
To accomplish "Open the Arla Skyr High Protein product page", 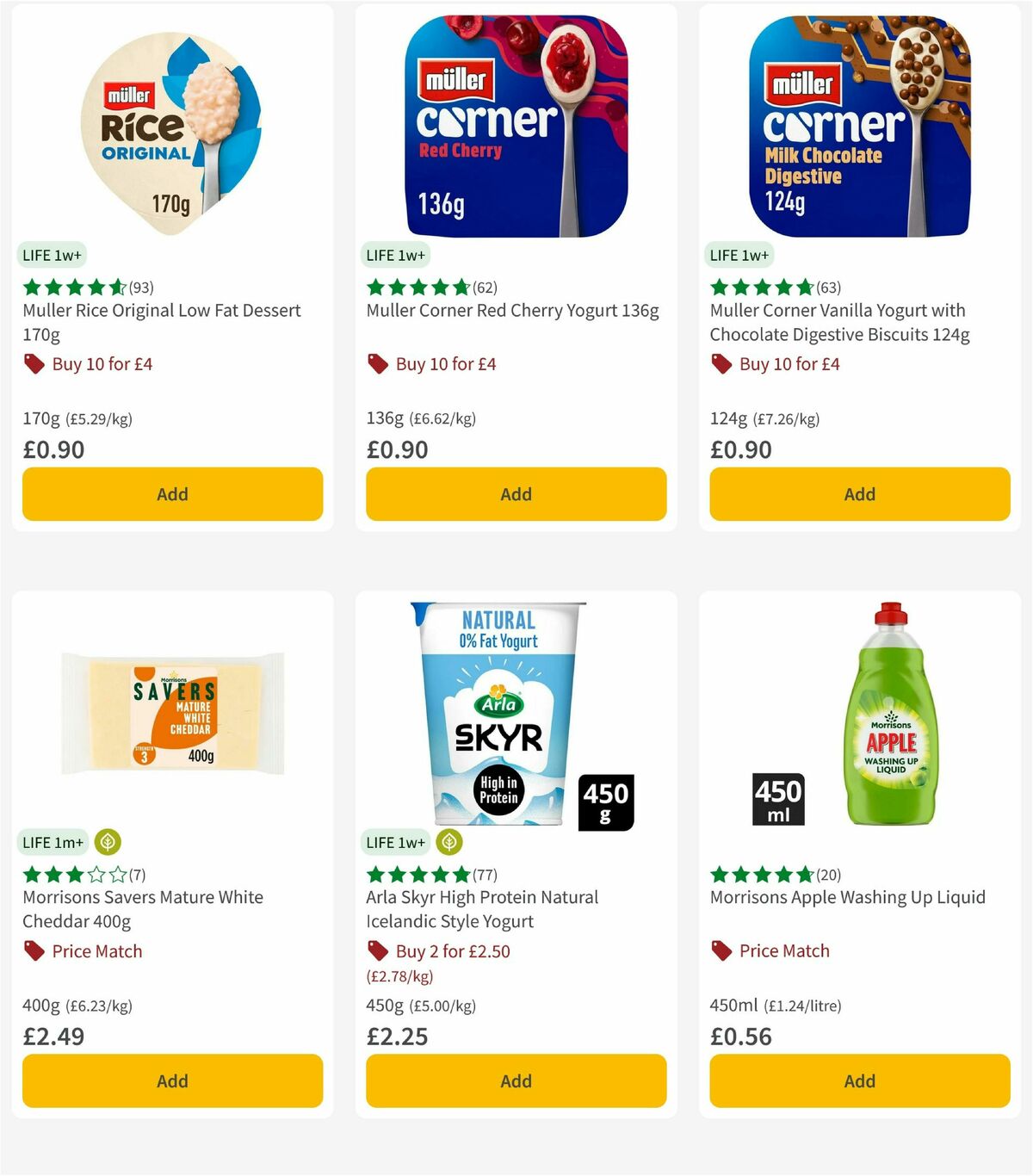I will 479,909.
